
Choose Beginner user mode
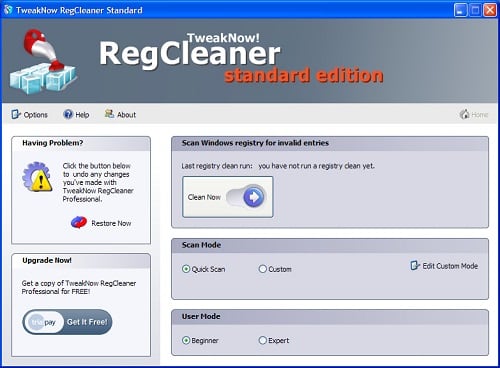click(200, 340)
